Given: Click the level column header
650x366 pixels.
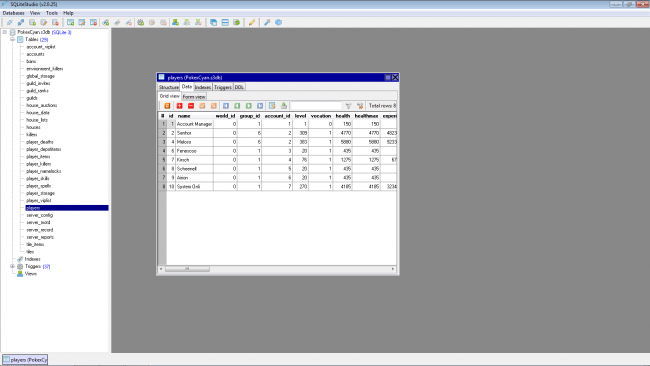Looking at the screenshot, I should click(x=300, y=116).
